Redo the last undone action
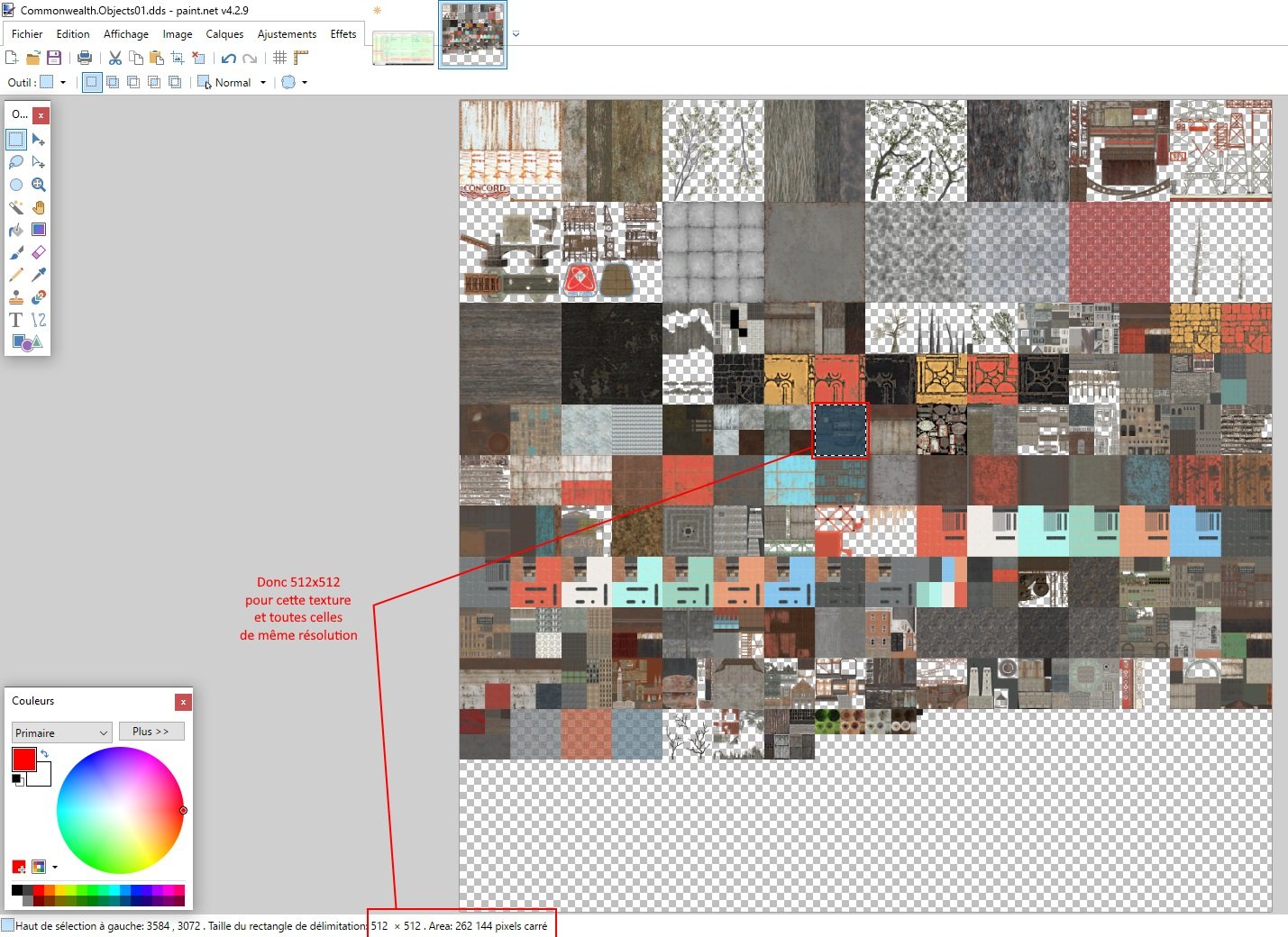The width and height of the screenshot is (1288, 937). 250,58
